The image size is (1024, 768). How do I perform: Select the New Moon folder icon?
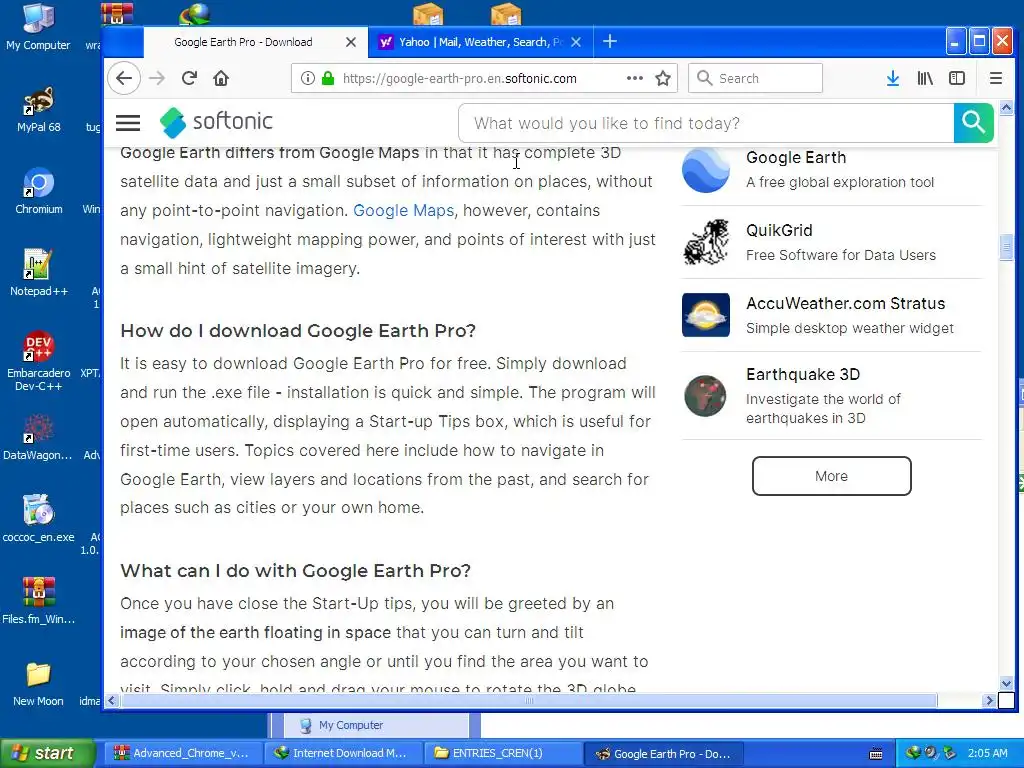coord(39,684)
